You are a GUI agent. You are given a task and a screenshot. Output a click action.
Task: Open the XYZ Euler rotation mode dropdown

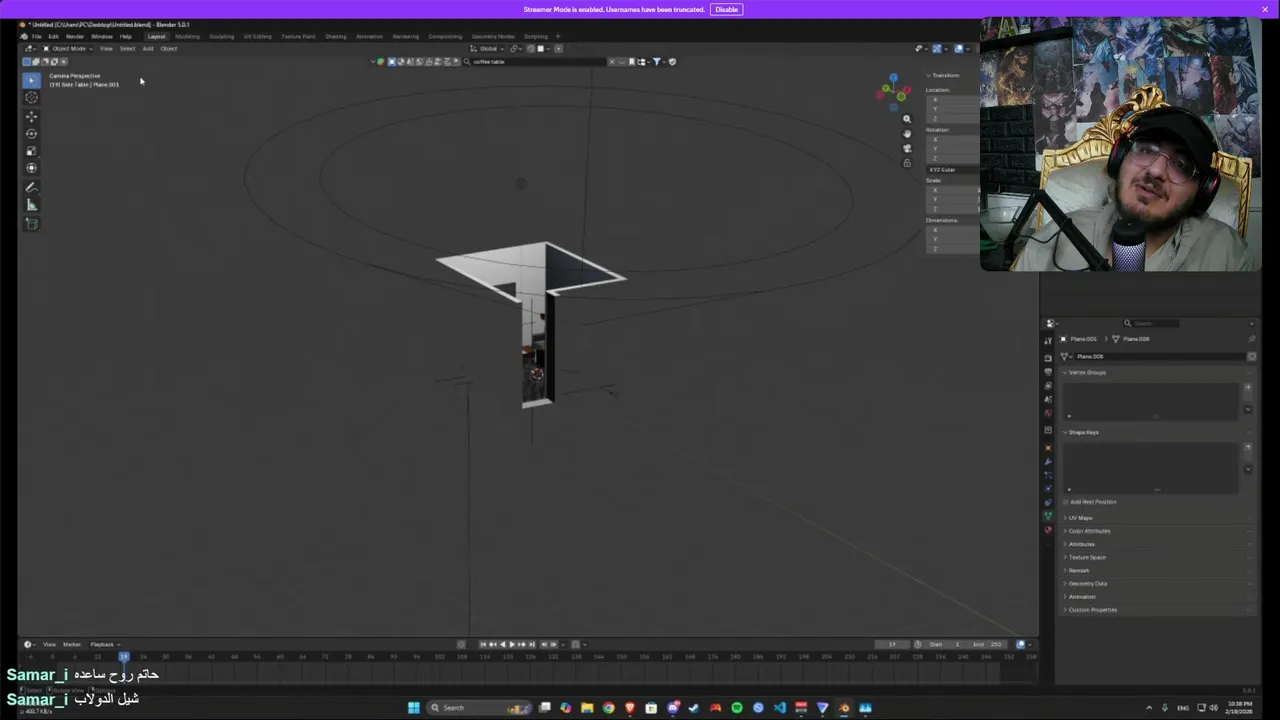(953, 170)
